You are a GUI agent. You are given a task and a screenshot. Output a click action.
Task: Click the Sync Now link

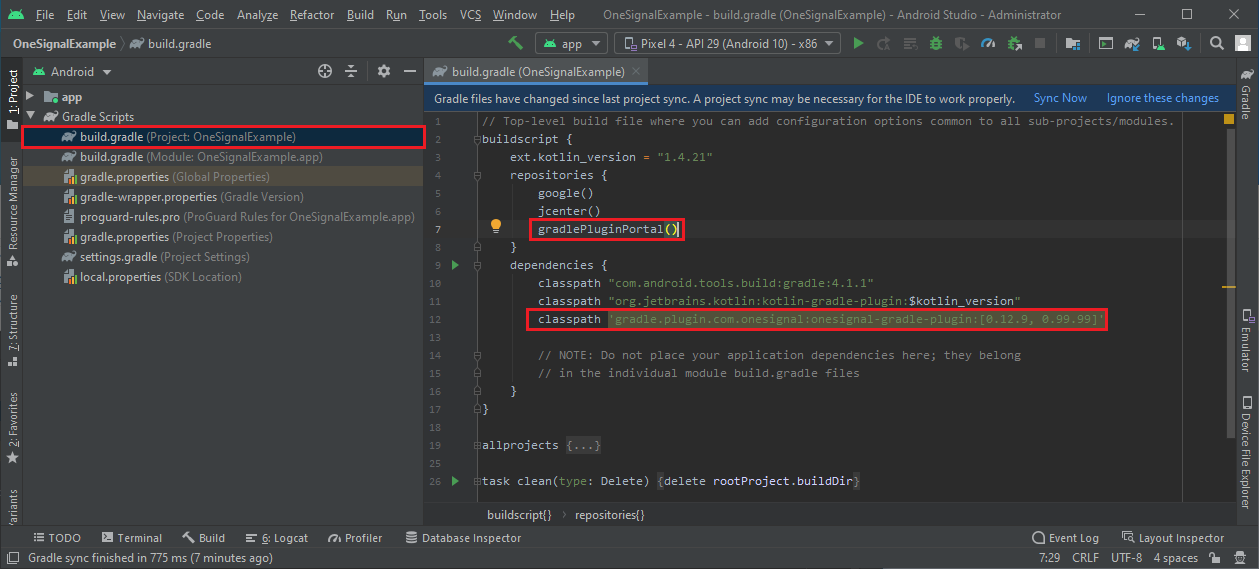[1060, 98]
